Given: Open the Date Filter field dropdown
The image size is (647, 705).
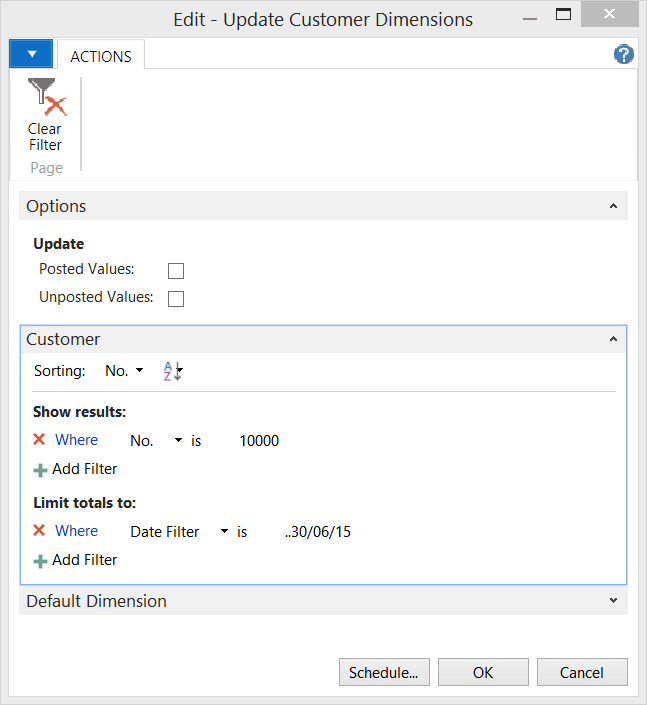Looking at the screenshot, I should pyautogui.click(x=224, y=531).
